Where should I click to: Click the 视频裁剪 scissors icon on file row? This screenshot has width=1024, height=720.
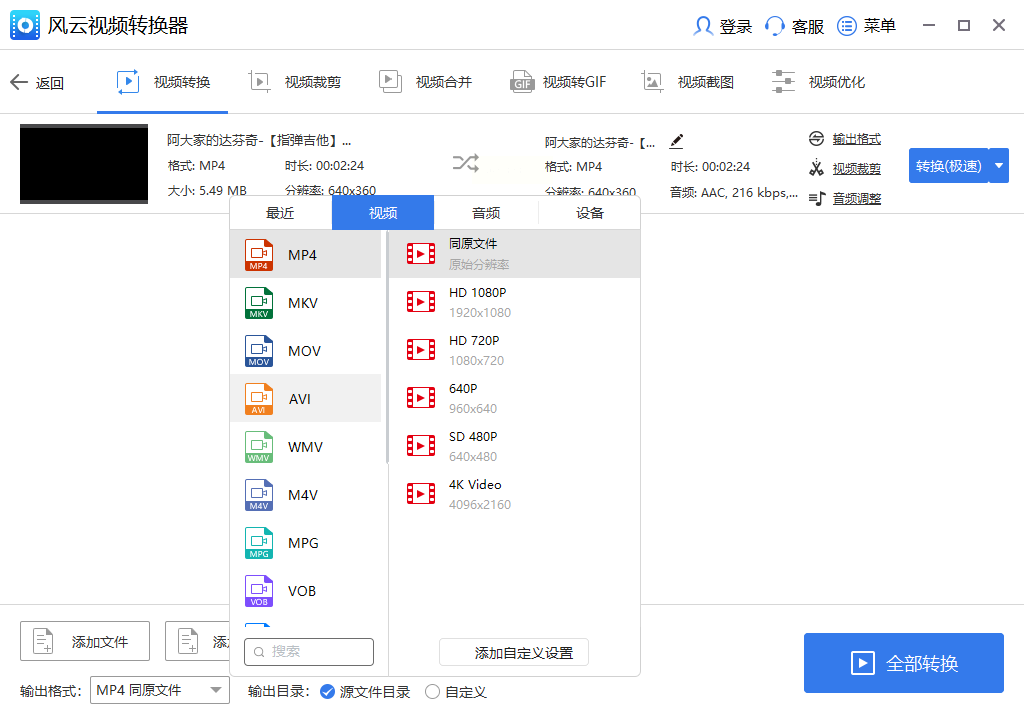tap(816, 168)
